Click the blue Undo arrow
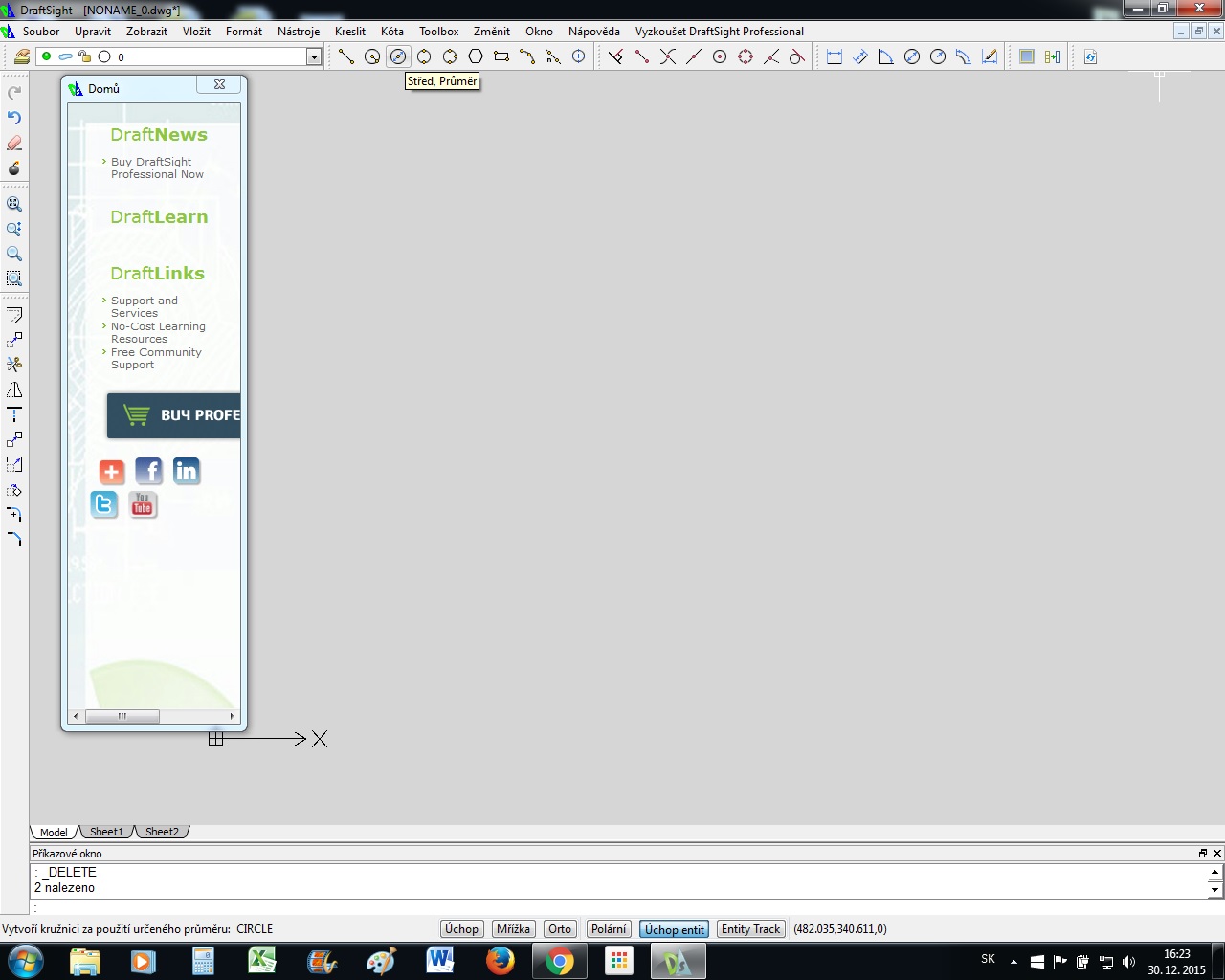Screen dimensions: 1225x980 click(14, 118)
